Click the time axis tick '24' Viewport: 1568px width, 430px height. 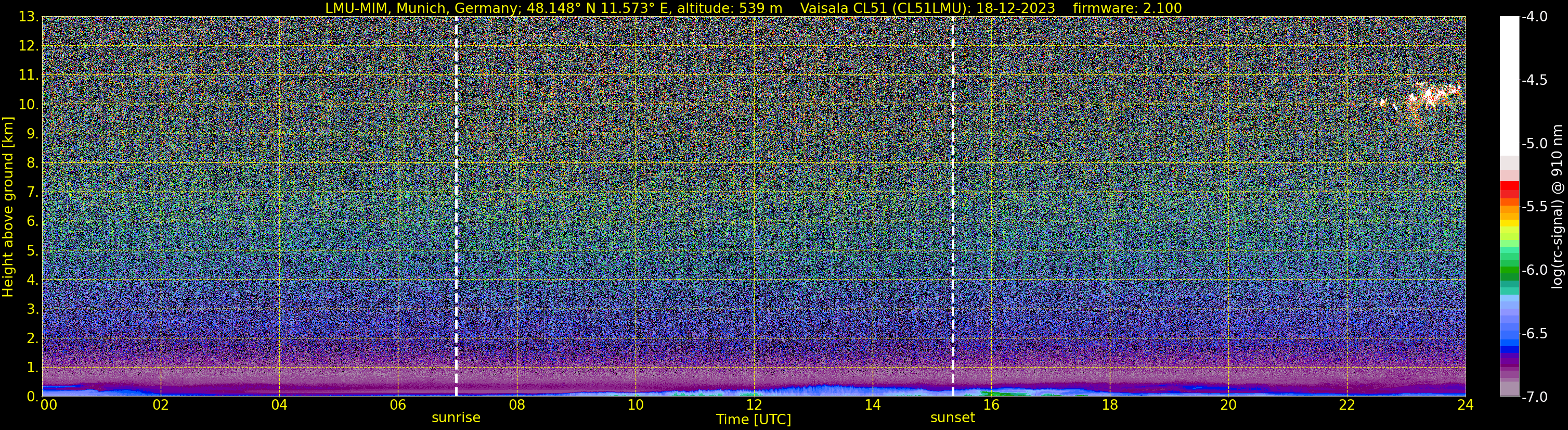click(x=1465, y=406)
